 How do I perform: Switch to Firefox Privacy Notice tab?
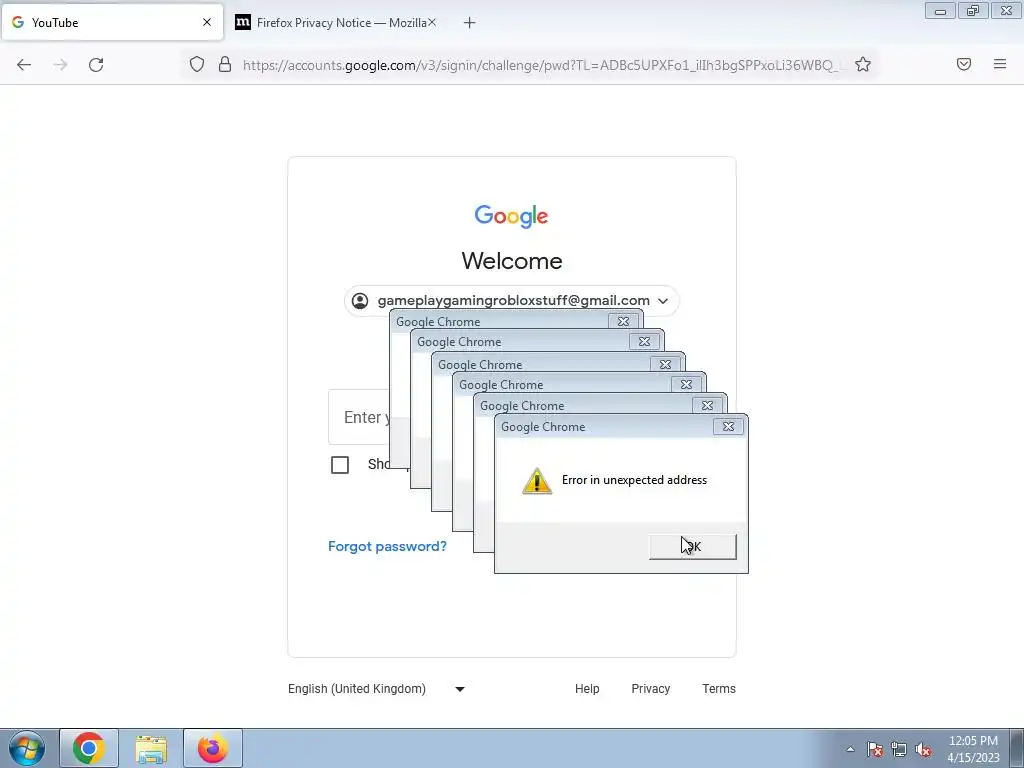click(x=336, y=22)
